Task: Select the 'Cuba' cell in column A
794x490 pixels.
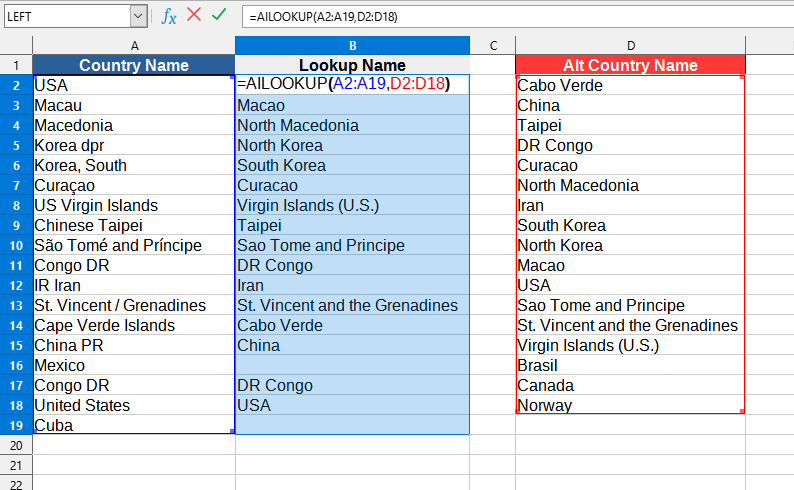Action: [x=134, y=425]
